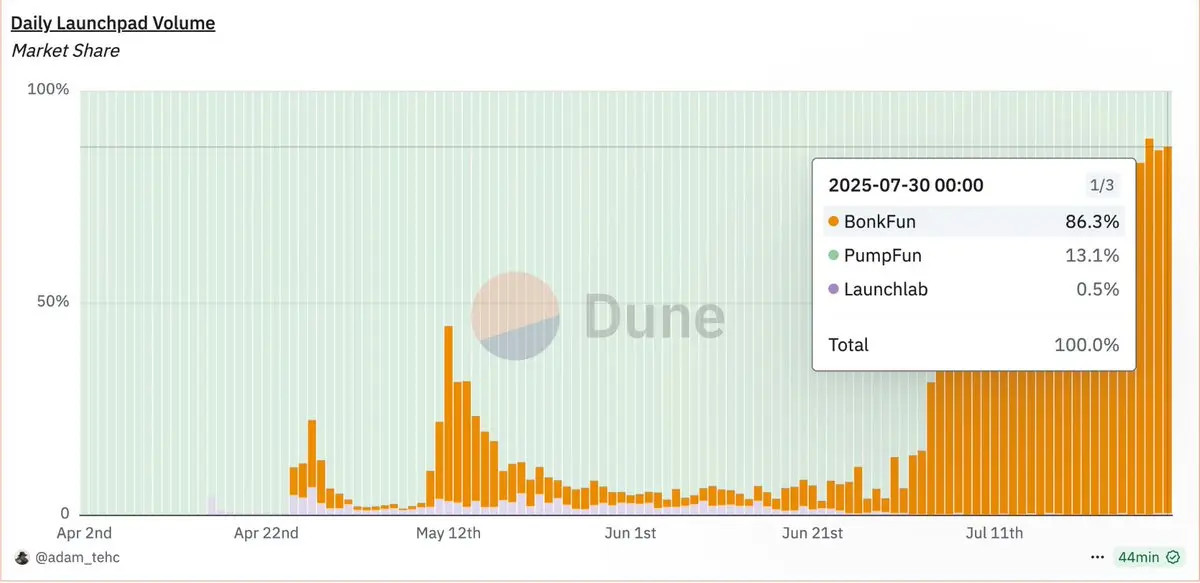Open the three-dot more options menu
This screenshot has height=583, width=1200.
1098,557
